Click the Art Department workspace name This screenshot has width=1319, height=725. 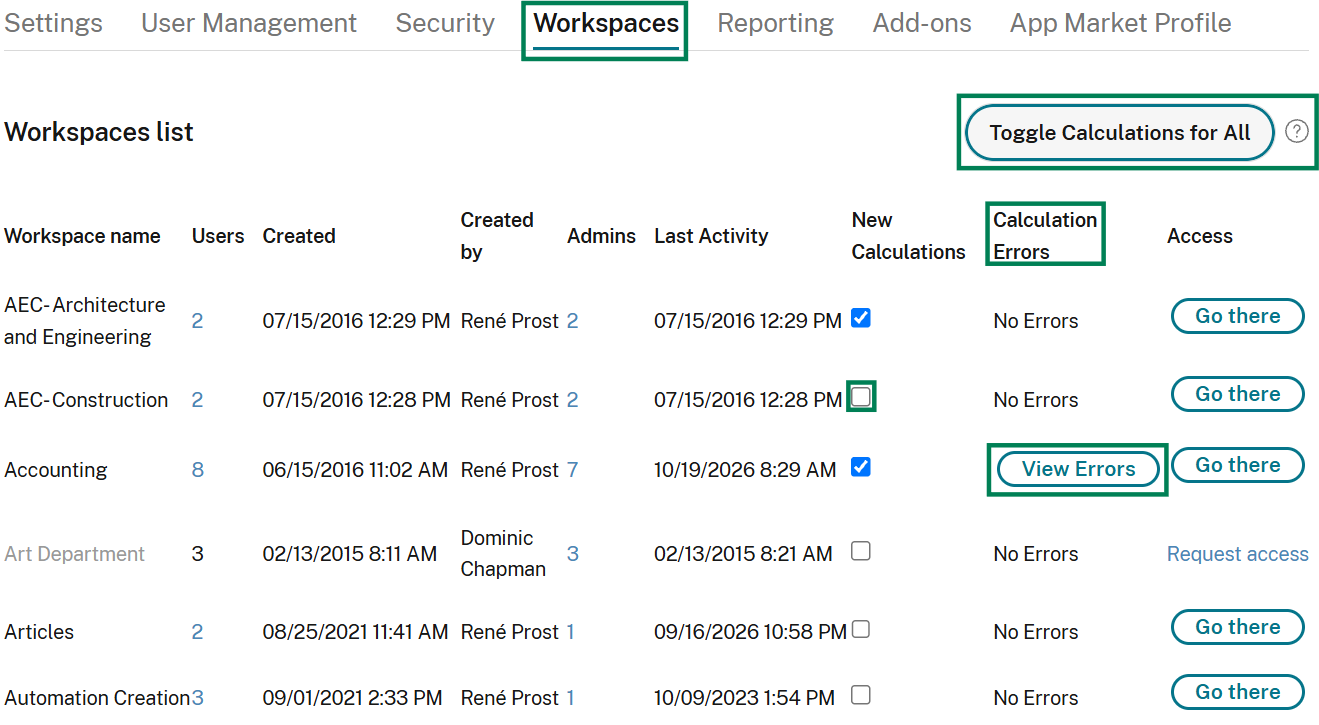click(x=75, y=554)
